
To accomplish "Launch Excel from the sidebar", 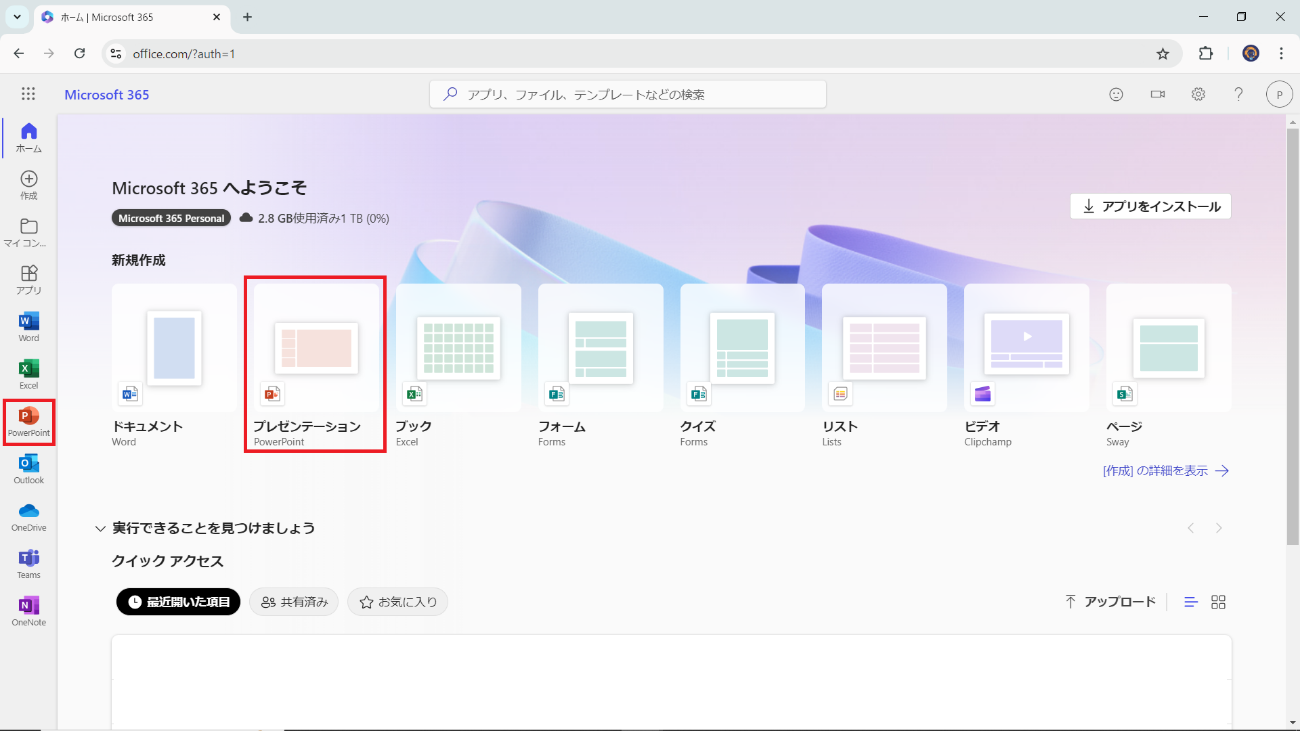I will [x=29, y=374].
